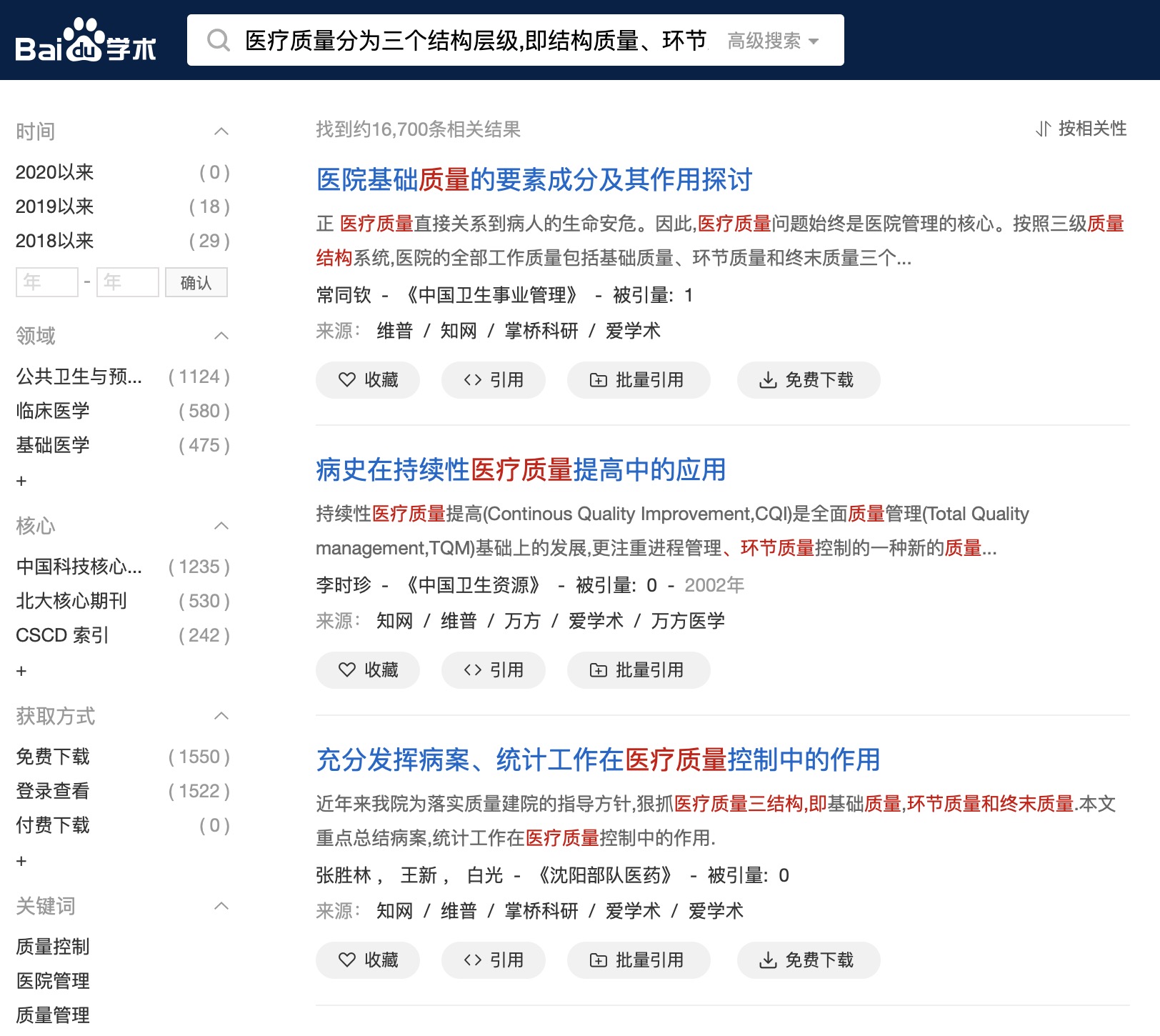
Task: Filter by 北大核心期刊
Action: point(71,601)
